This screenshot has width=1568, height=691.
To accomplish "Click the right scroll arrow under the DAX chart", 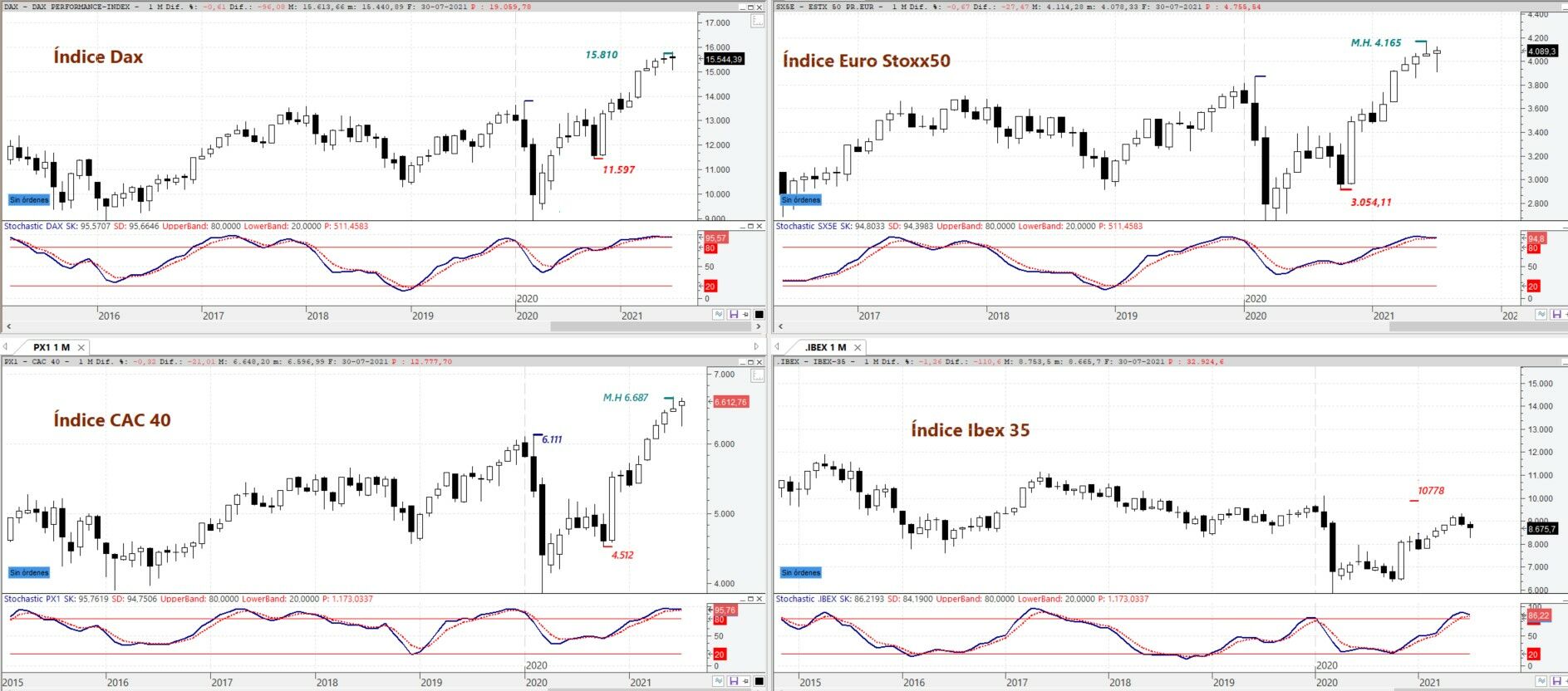I will tap(760, 327).
